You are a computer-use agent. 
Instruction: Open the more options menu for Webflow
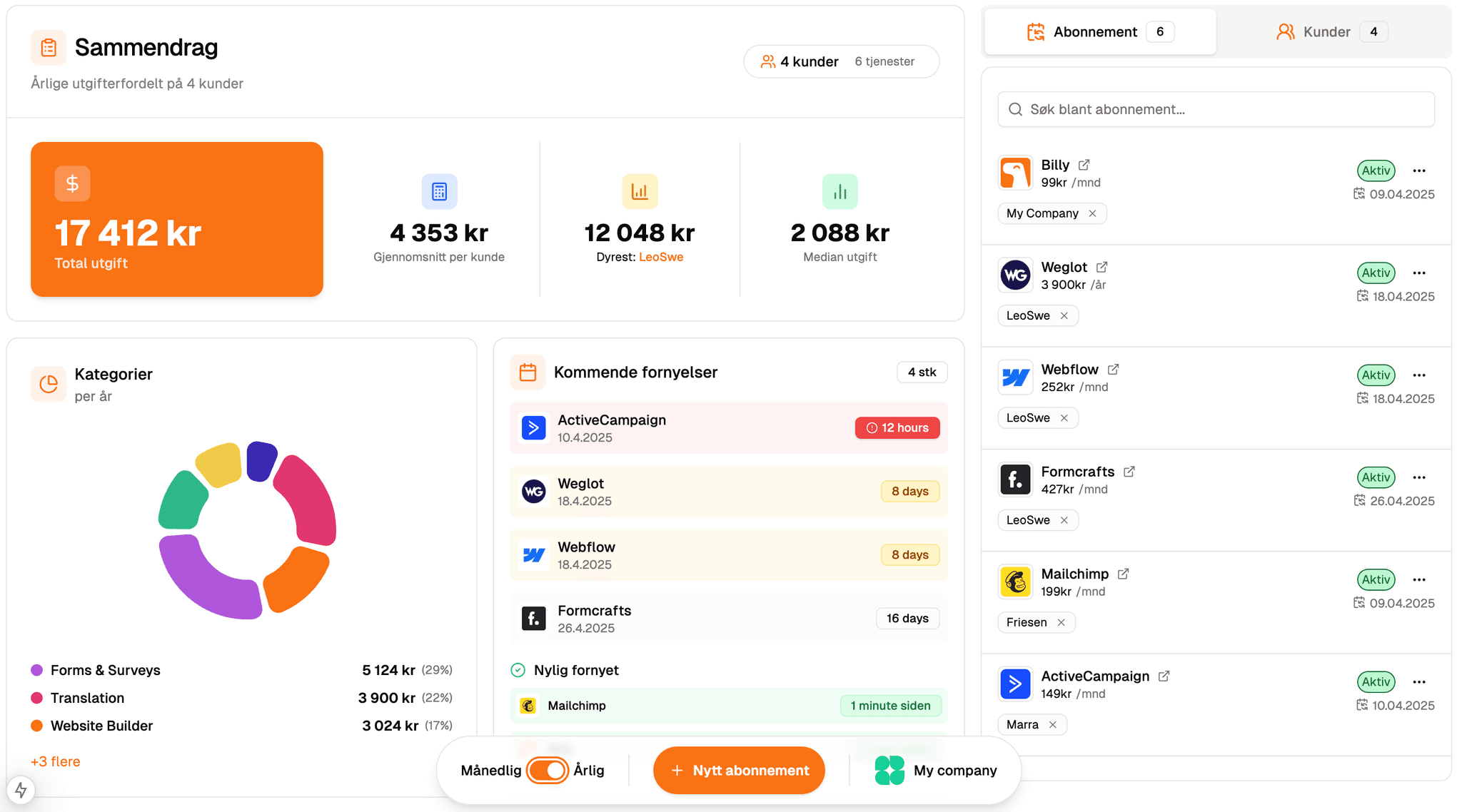tap(1419, 375)
